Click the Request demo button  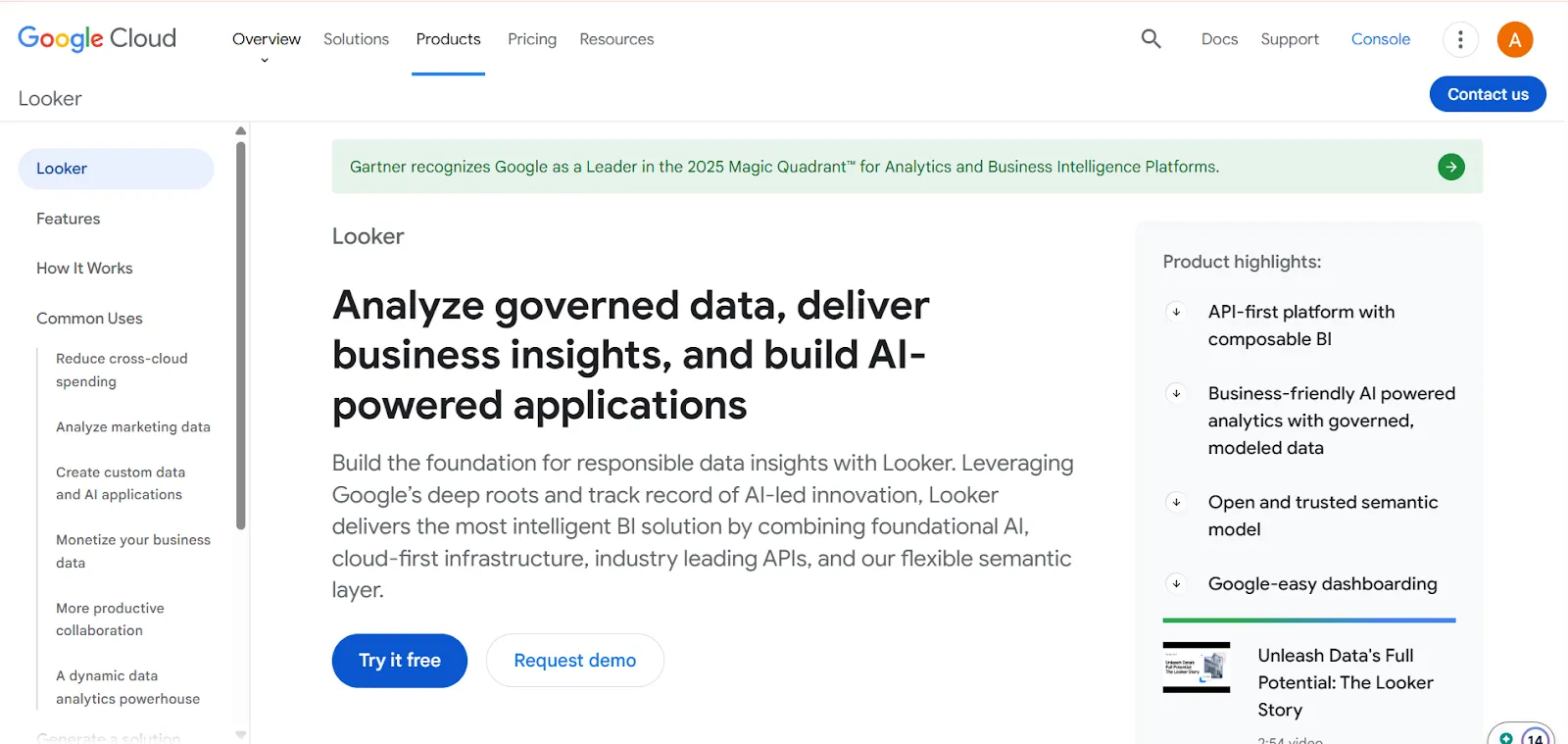click(x=575, y=661)
